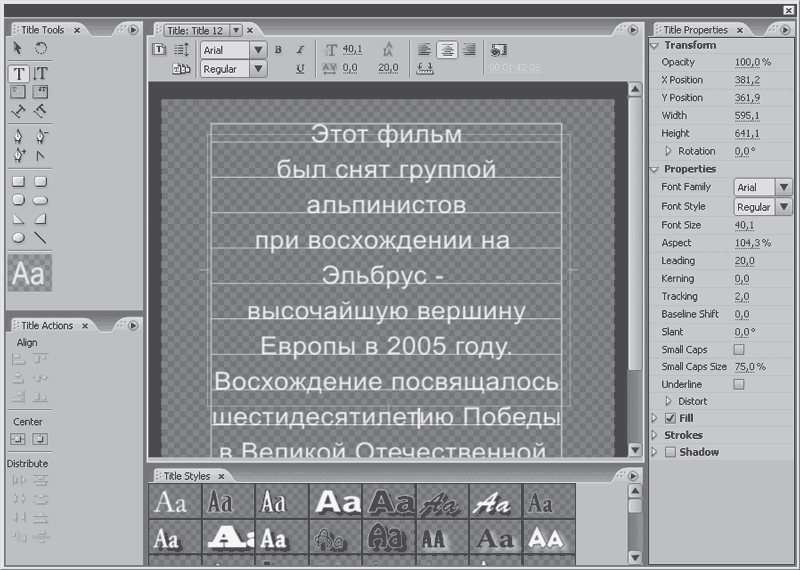Viewport: 800px width, 570px height.
Task: Select the Line tool
Action: (40, 237)
